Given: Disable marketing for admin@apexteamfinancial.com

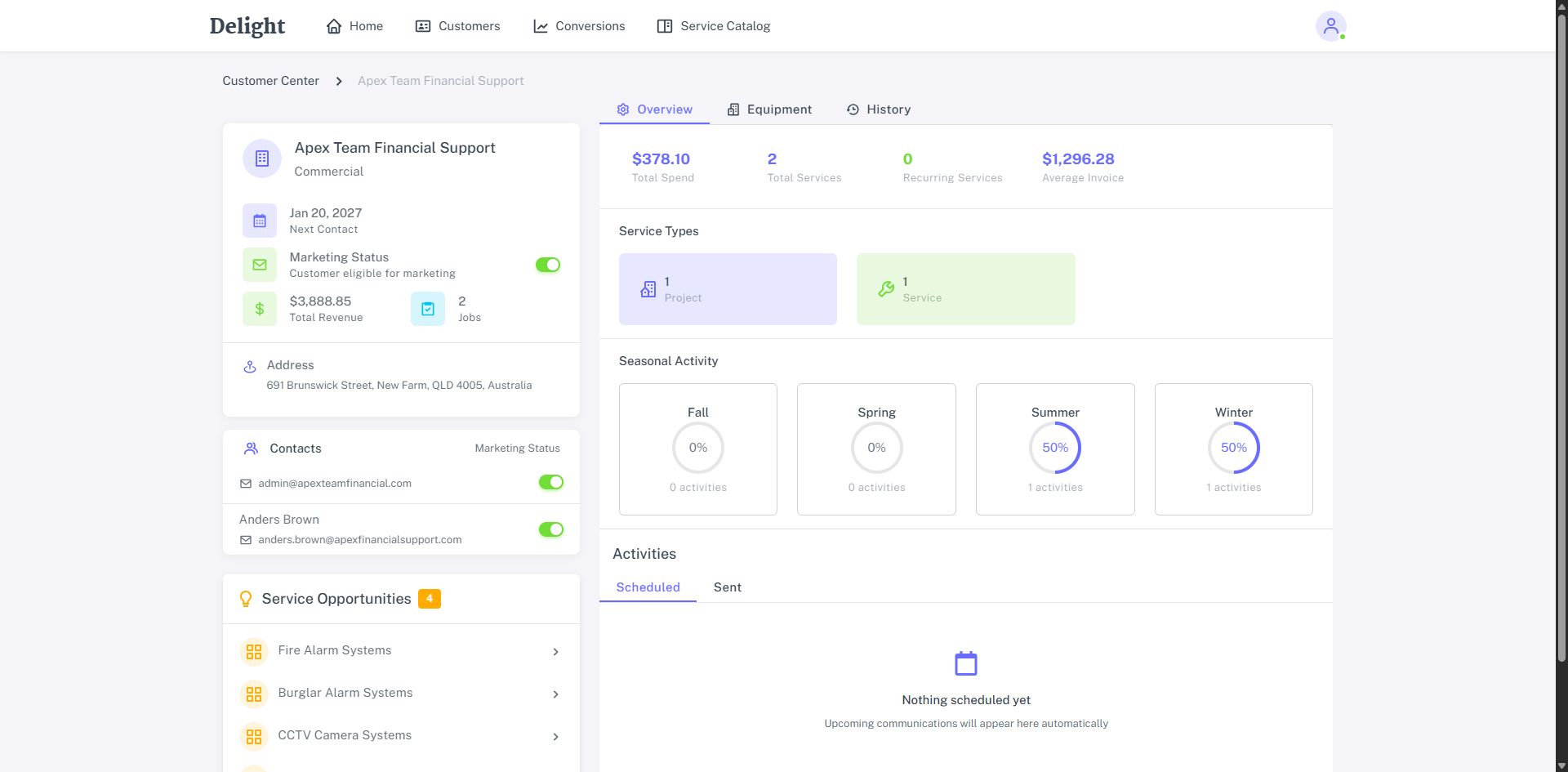Looking at the screenshot, I should [x=551, y=482].
